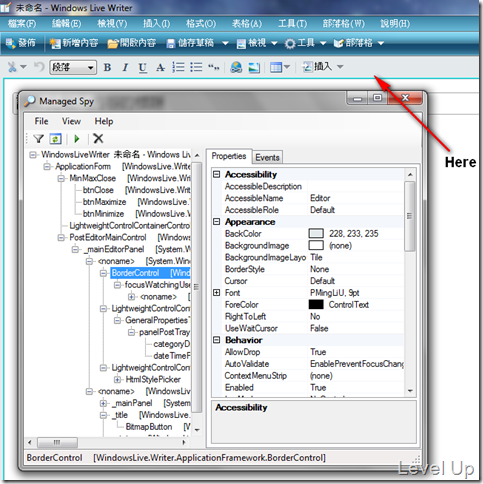Click the View icon in Writer command bar

241,44
